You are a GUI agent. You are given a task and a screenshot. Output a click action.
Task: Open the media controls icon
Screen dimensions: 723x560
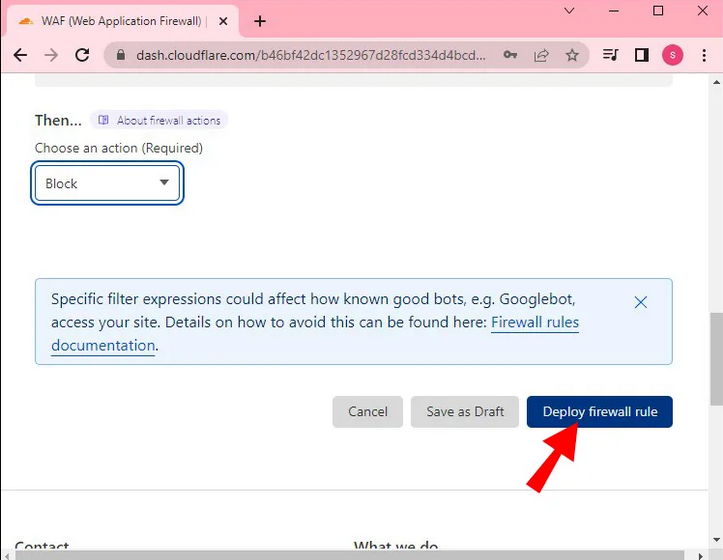611,56
